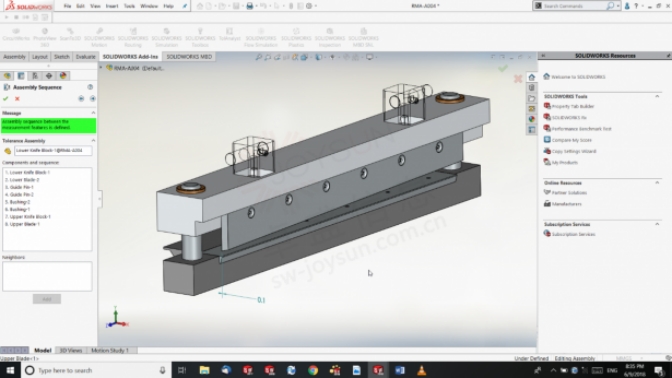This screenshot has width=672, height=378.
Task: Collapse the SOLIDWORKS Tools group
Action: point(657,96)
